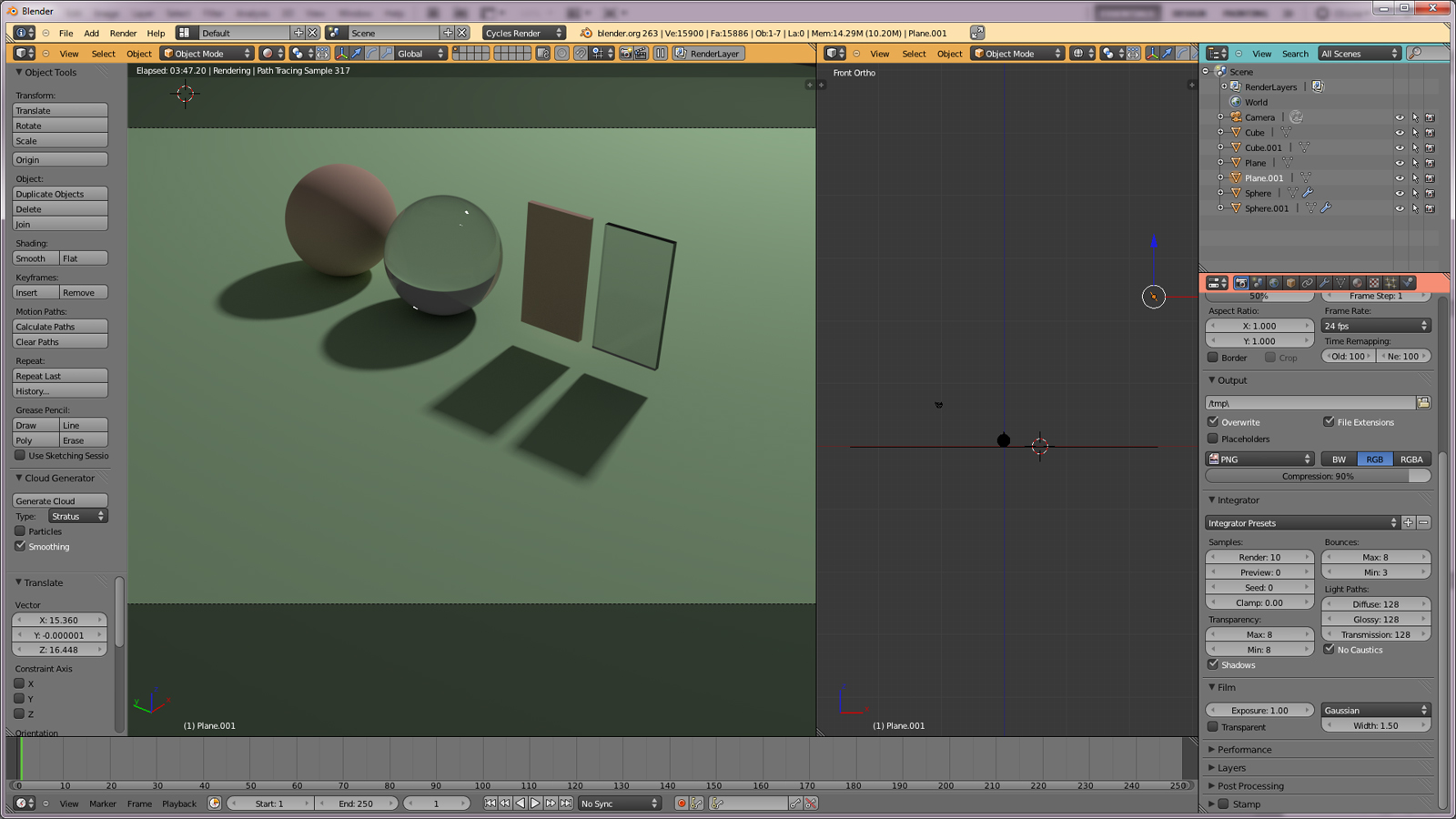Click the outliner search magnifier icon
The height and width of the screenshot is (819, 1456).
pyautogui.click(x=1415, y=54)
